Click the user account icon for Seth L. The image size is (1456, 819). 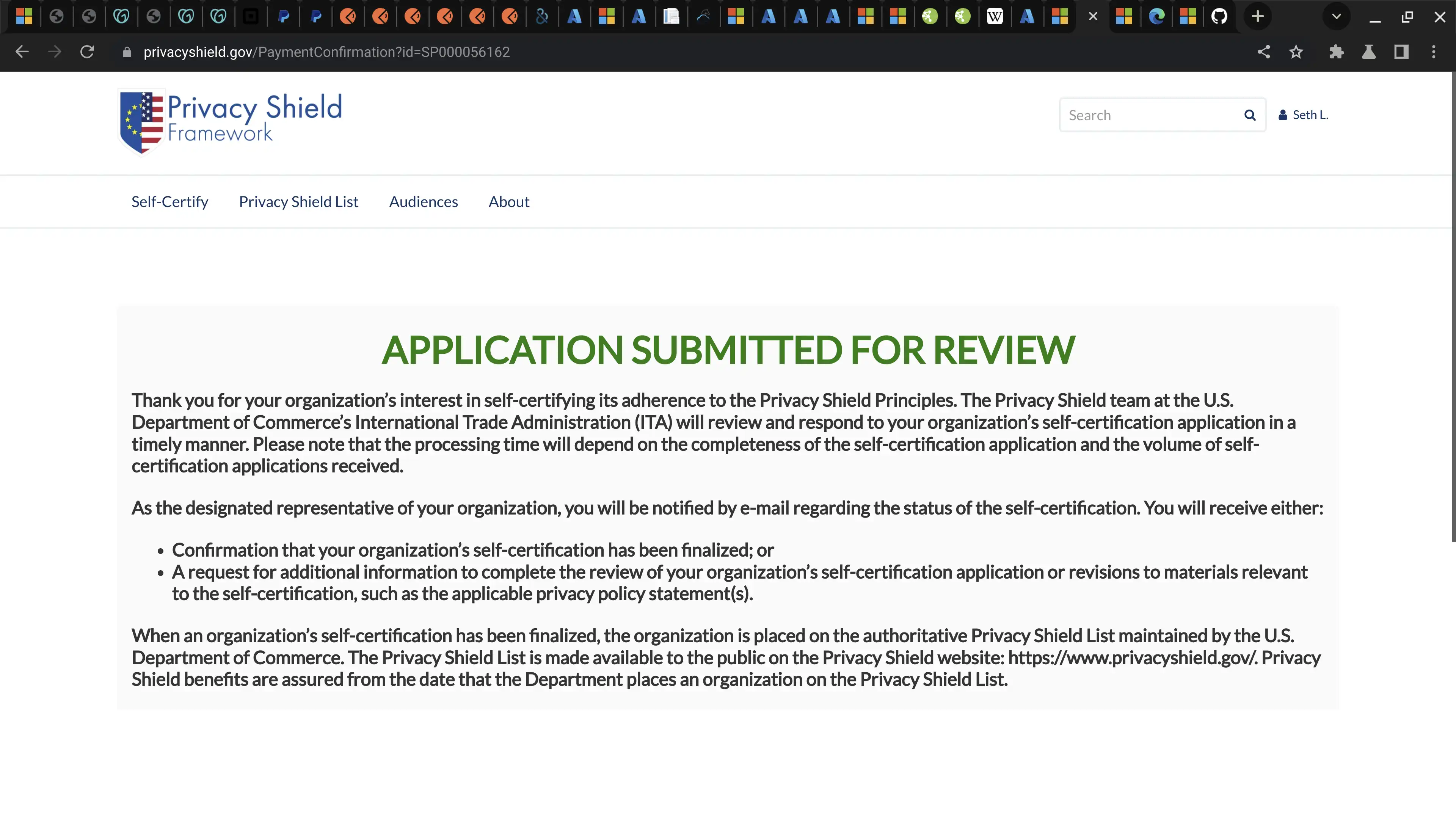(1283, 114)
